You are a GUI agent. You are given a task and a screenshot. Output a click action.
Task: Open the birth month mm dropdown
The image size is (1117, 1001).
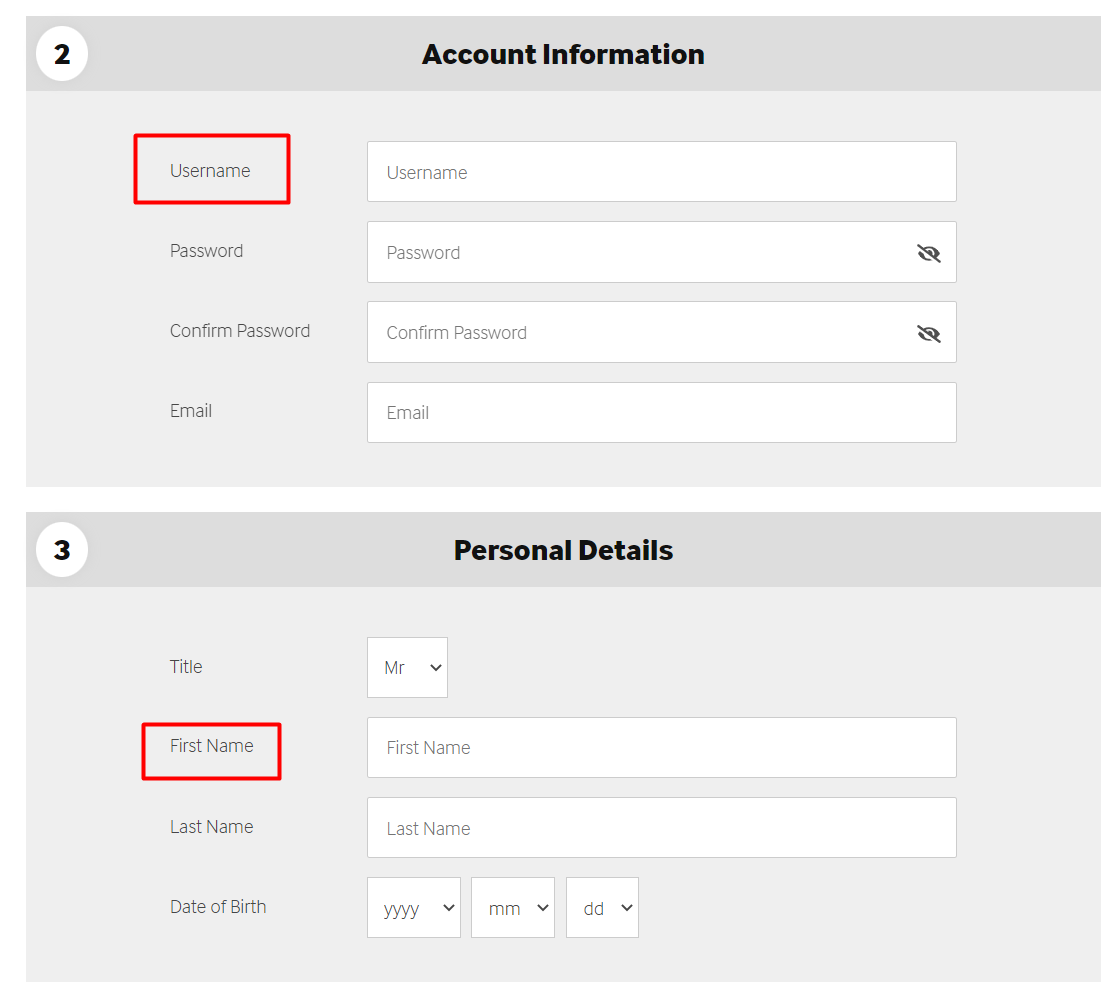pos(513,908)
